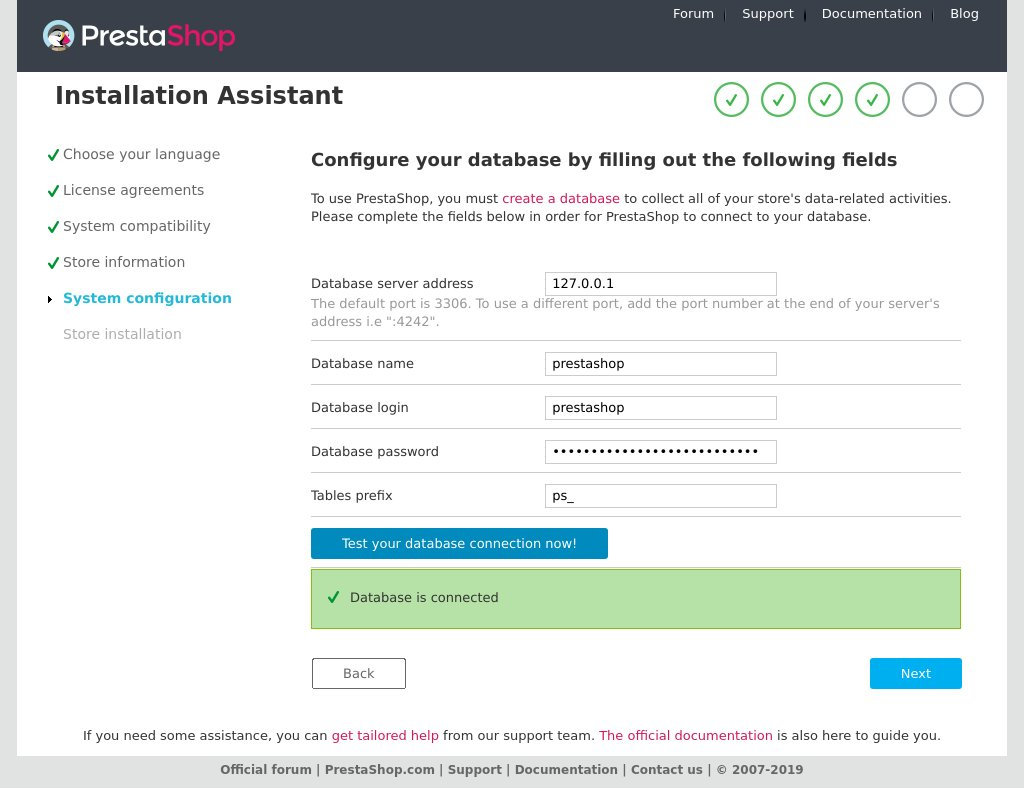Image resolution: width=1024 pixels, height=790 pixels.
Task: Go to Choose your language step
Action: click(x=141, y=154)
